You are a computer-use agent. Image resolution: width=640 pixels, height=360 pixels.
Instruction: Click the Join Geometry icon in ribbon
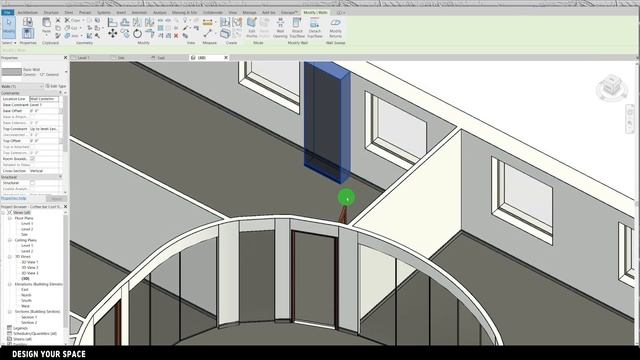coord(68,36)
